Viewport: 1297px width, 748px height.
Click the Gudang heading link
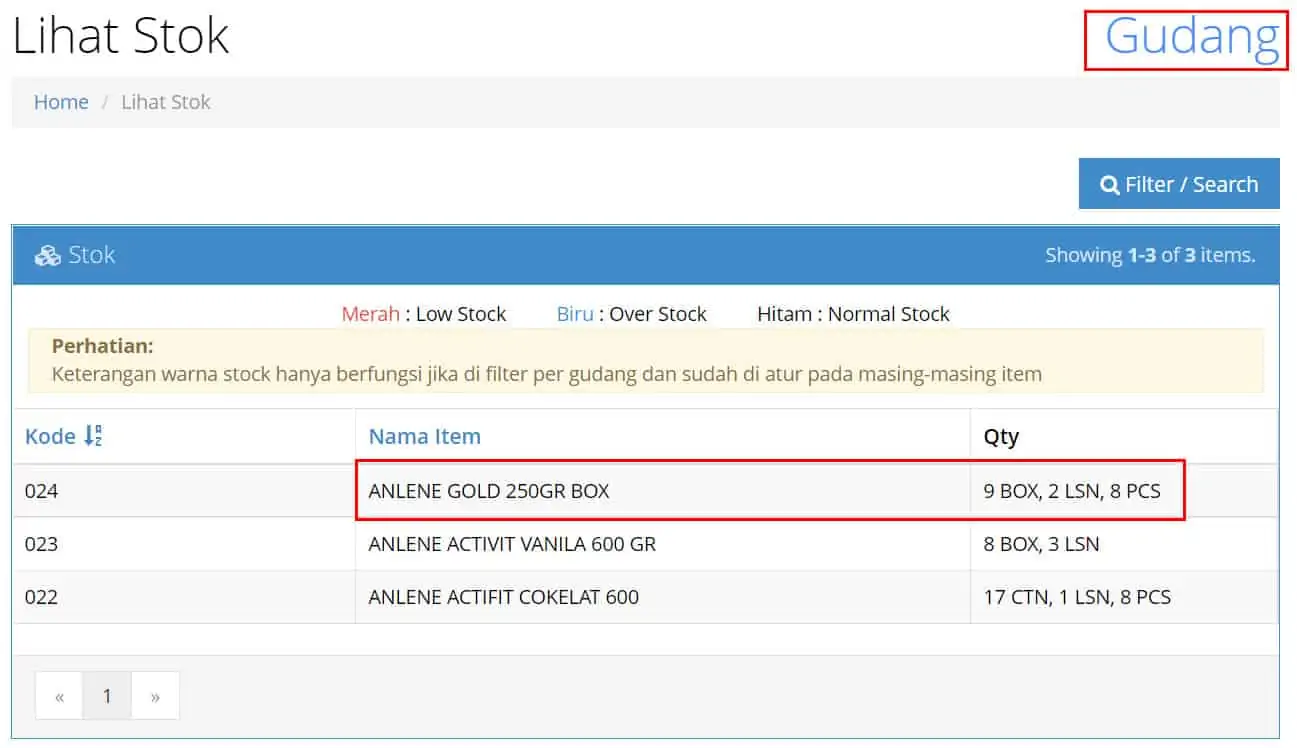pos(1192,38)
